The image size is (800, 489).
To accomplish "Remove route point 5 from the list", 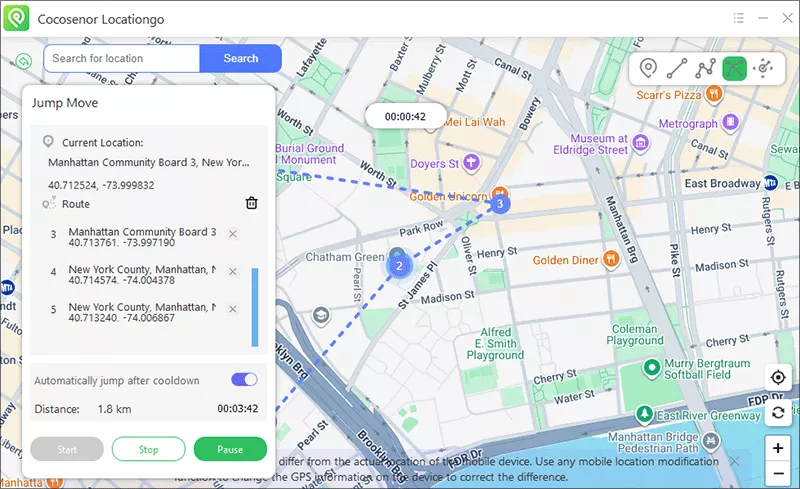I will click(x=233, y=308).
